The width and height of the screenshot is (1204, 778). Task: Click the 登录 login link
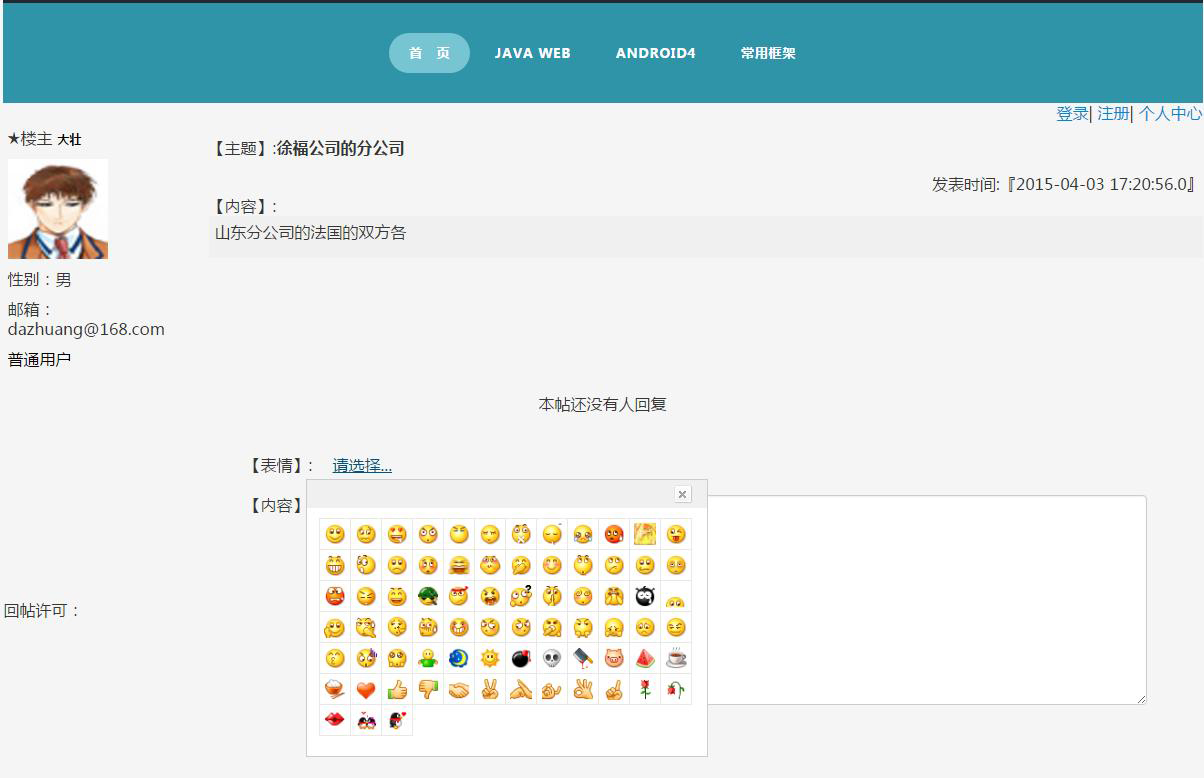1071,114
